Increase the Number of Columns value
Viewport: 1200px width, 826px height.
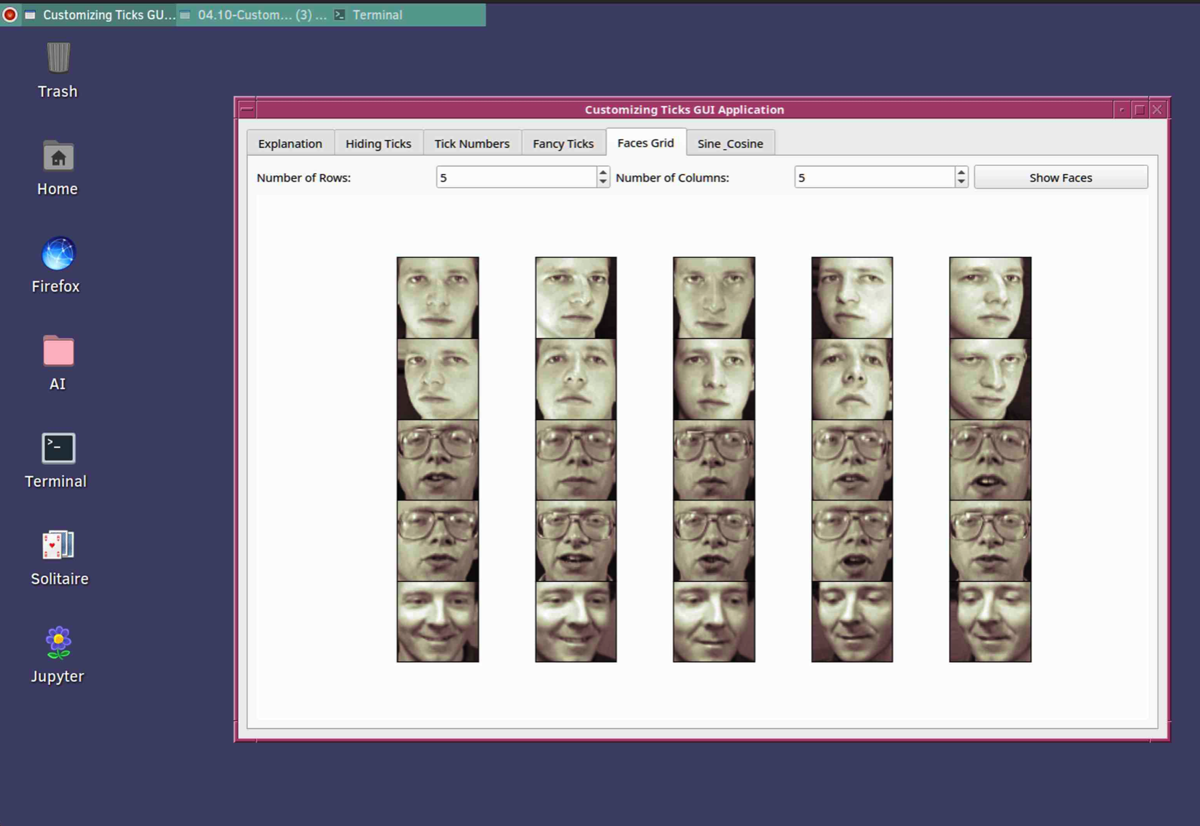[961, 172]
